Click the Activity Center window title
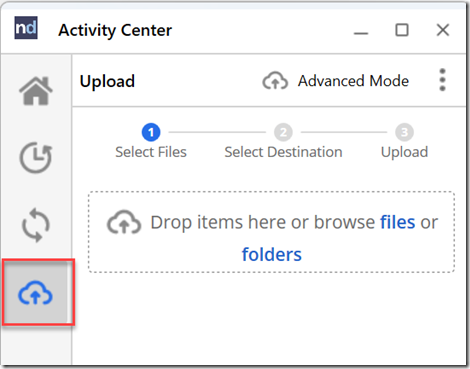The width and height of the screenshot is (470, 369). [115, 31]
